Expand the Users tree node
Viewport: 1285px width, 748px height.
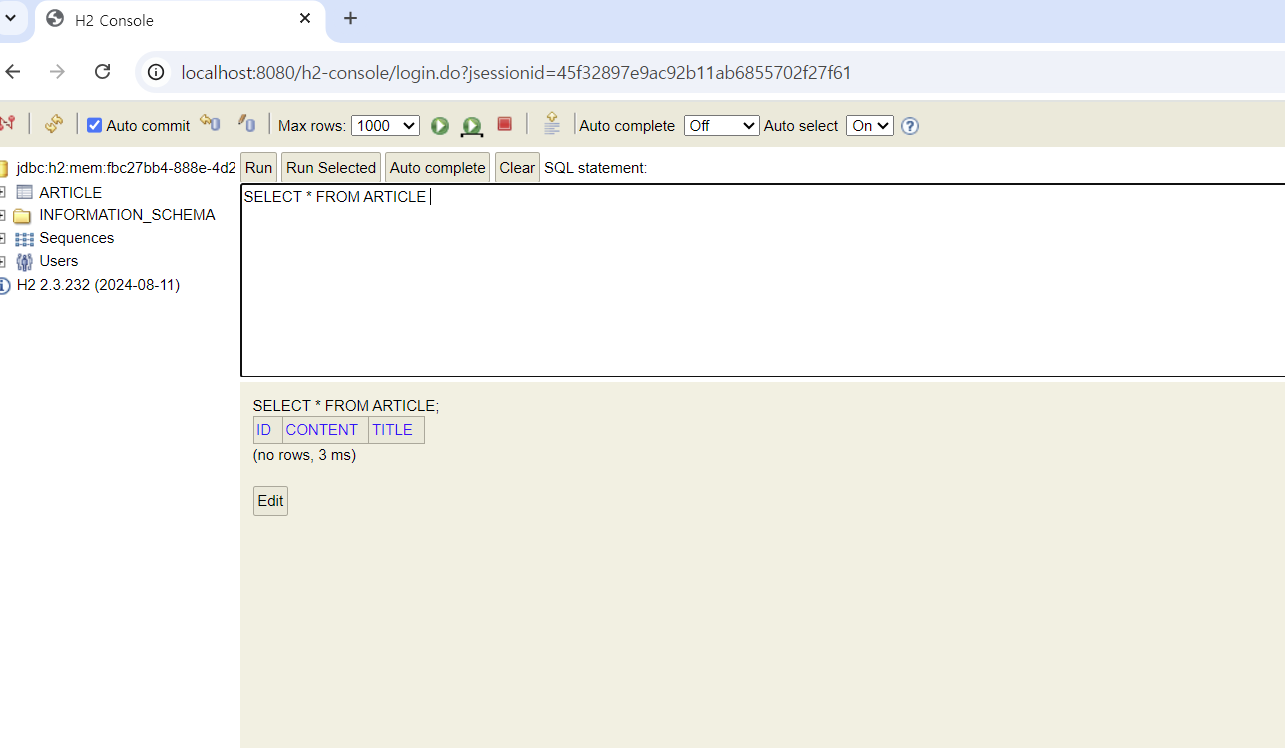[x=3, y=261]
